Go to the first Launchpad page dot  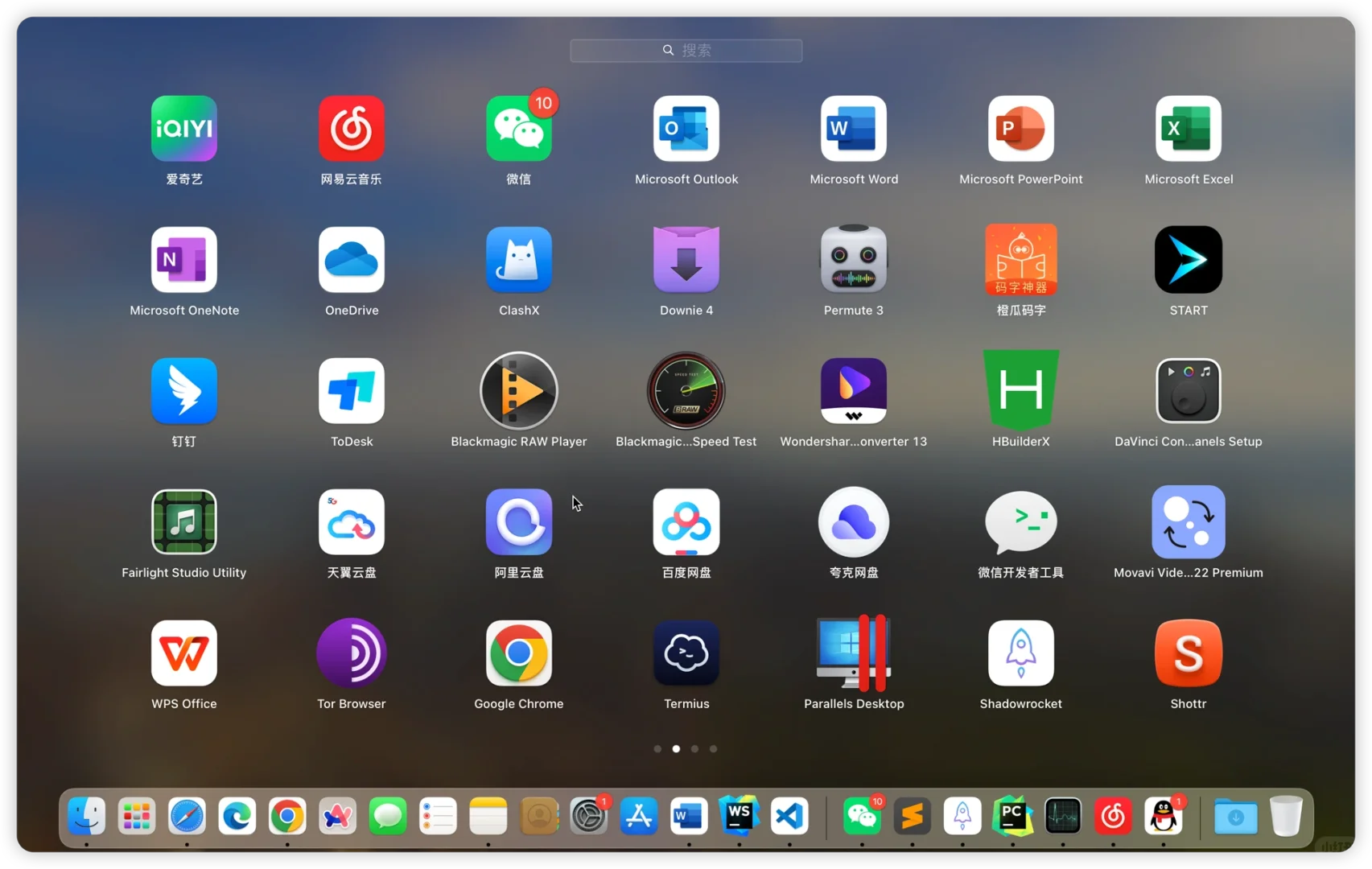pyautogui.click(x=657, y=749)
